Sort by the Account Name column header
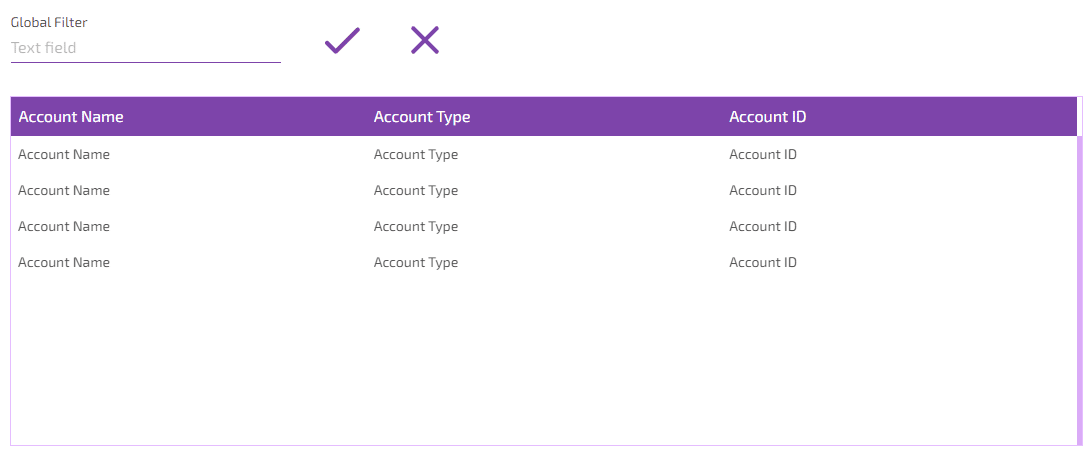The height and width of the screenshot is (450, 1088). tap(71, 117)
